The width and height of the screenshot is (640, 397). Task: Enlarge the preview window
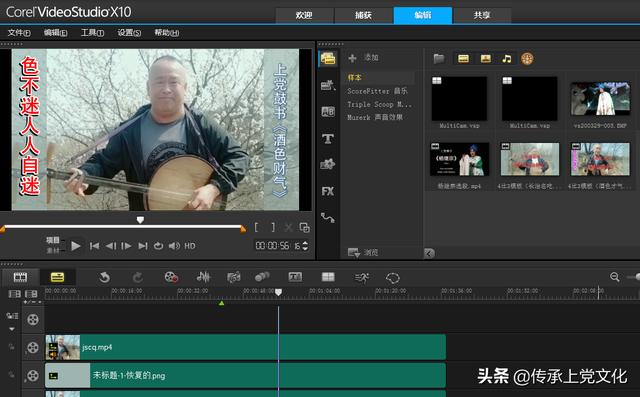pos(304,228)
